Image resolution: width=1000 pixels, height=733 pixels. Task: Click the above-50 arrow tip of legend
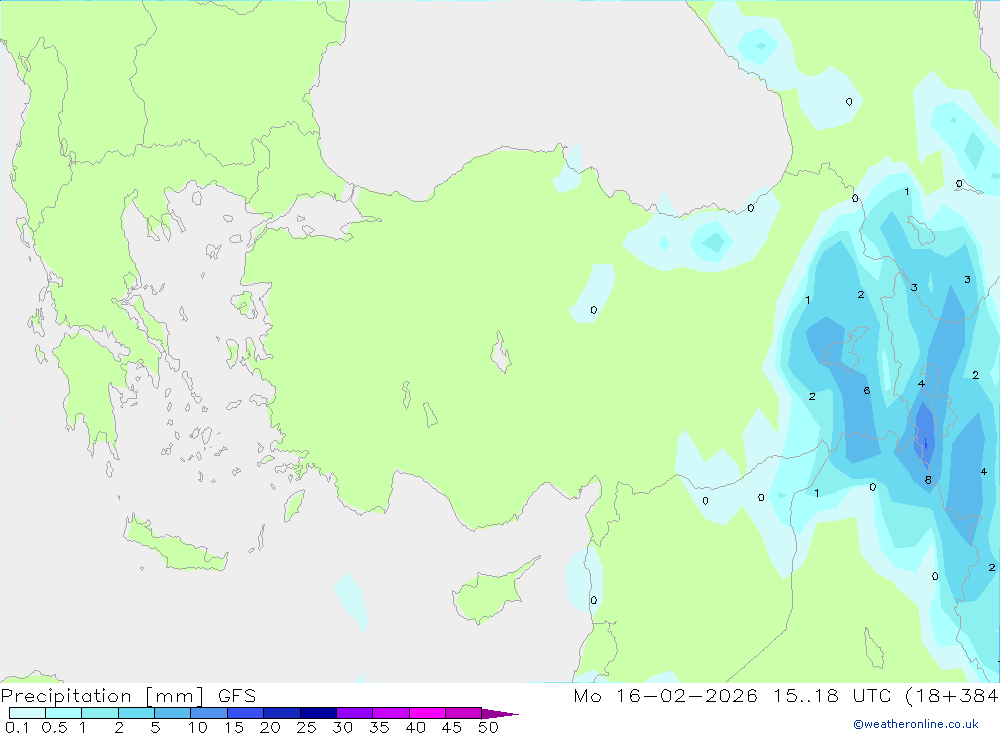(x=500, y=714)
